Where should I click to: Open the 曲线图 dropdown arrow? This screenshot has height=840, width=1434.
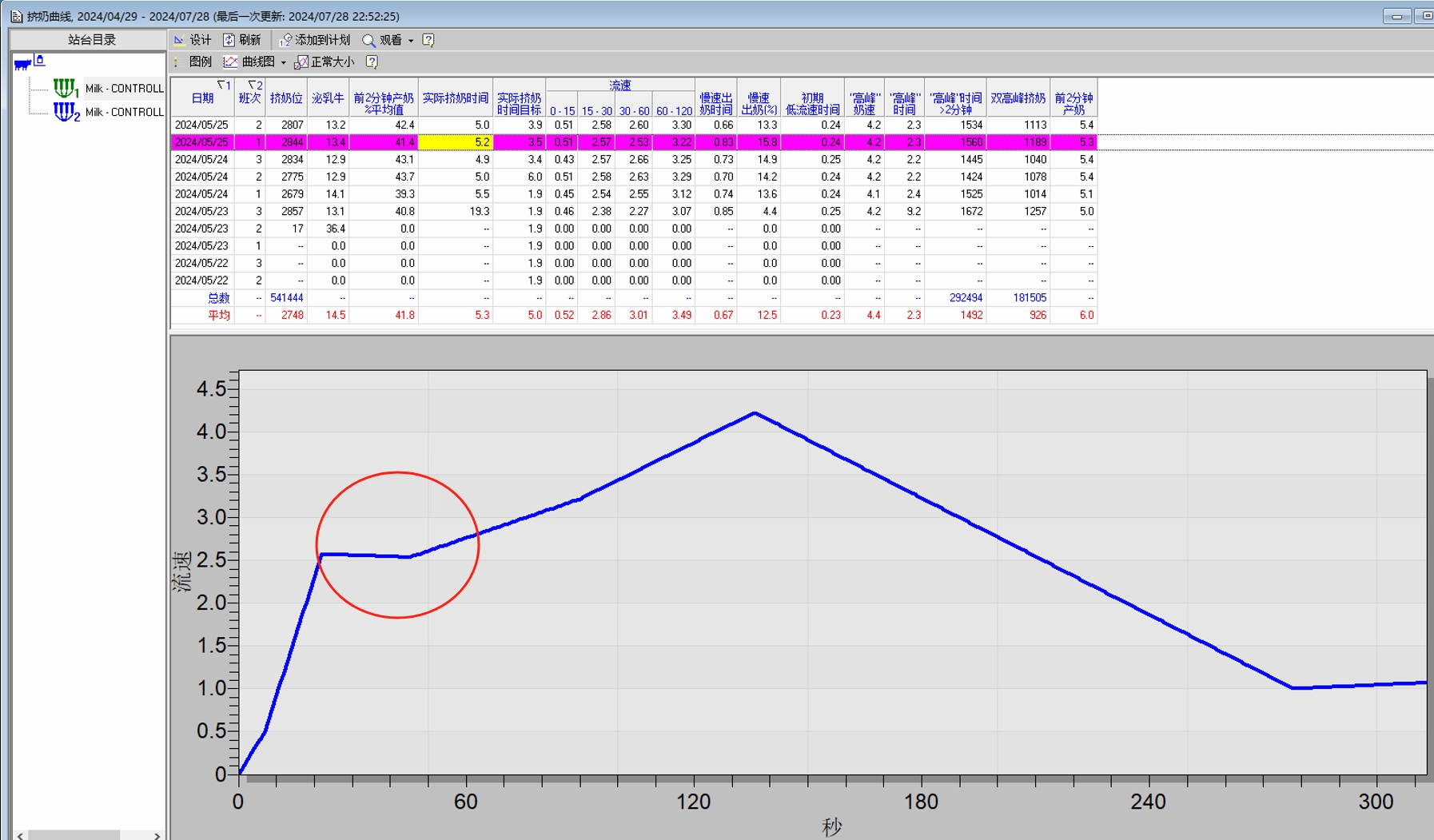pos(283,62)
